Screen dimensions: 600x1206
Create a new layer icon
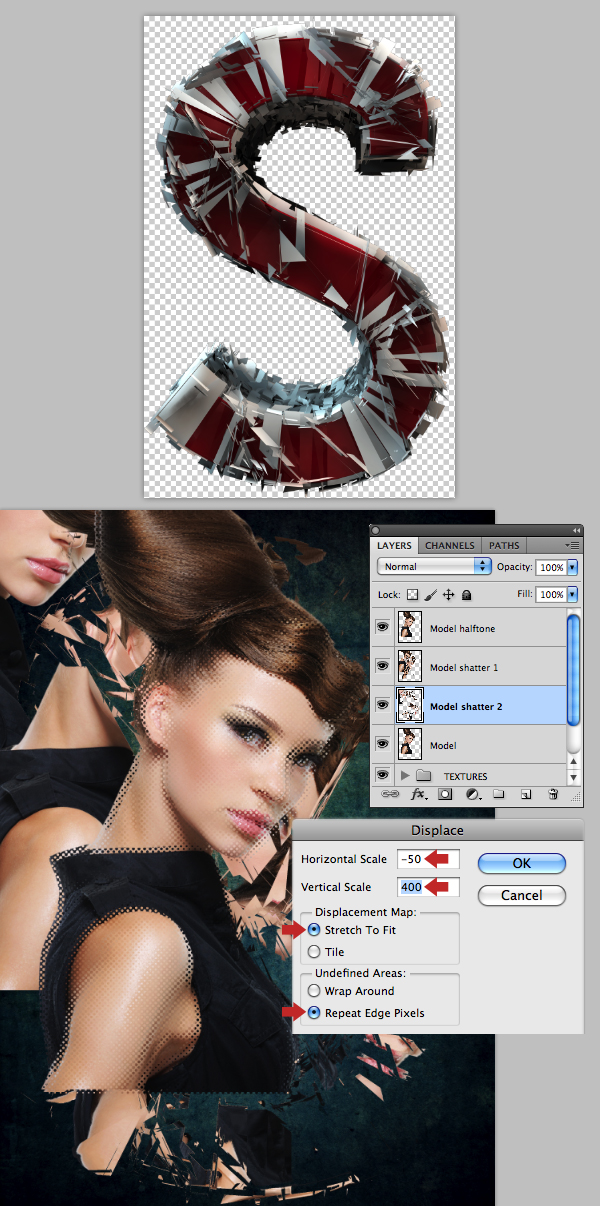[x=526, y=795]
